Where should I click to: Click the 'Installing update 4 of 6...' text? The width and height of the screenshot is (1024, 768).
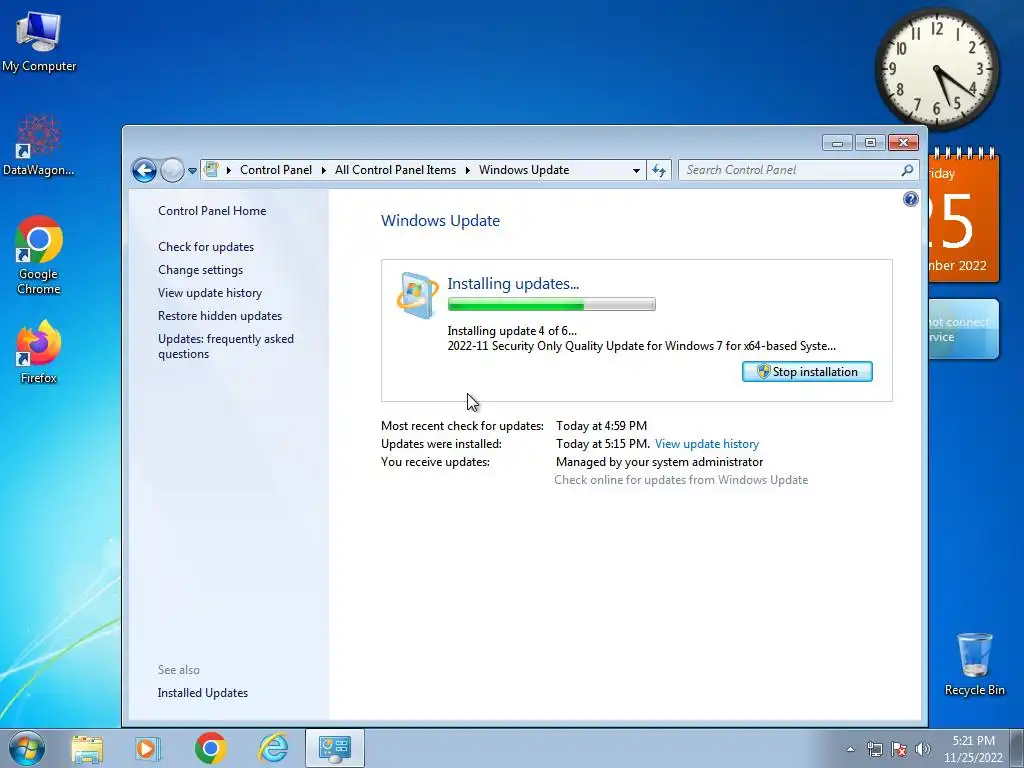[512, 331]
